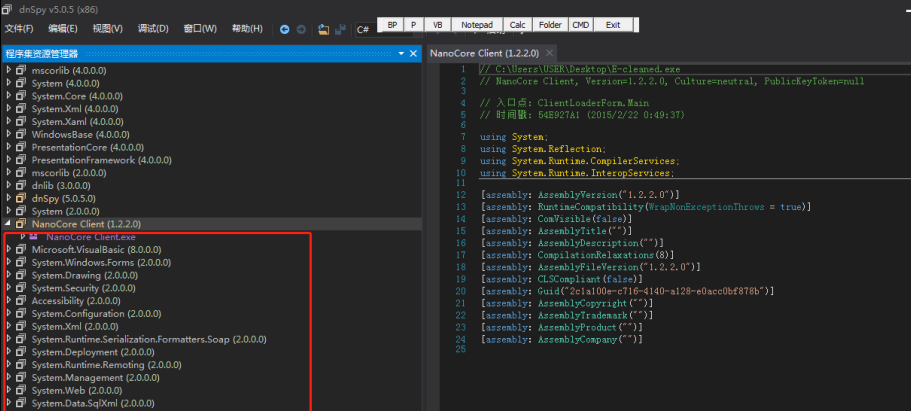Open the assembly explorer panel options arrow
The height and width of the screenshot is (411, 911).
tap(401, 53)
